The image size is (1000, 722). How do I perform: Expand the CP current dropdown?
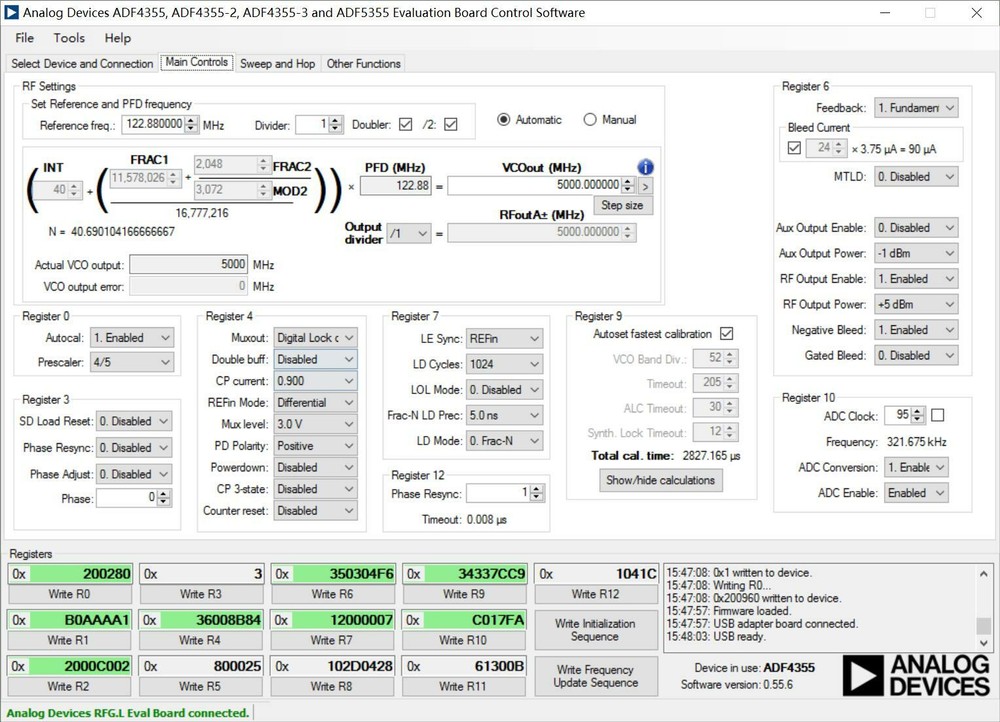pos(315,381)
